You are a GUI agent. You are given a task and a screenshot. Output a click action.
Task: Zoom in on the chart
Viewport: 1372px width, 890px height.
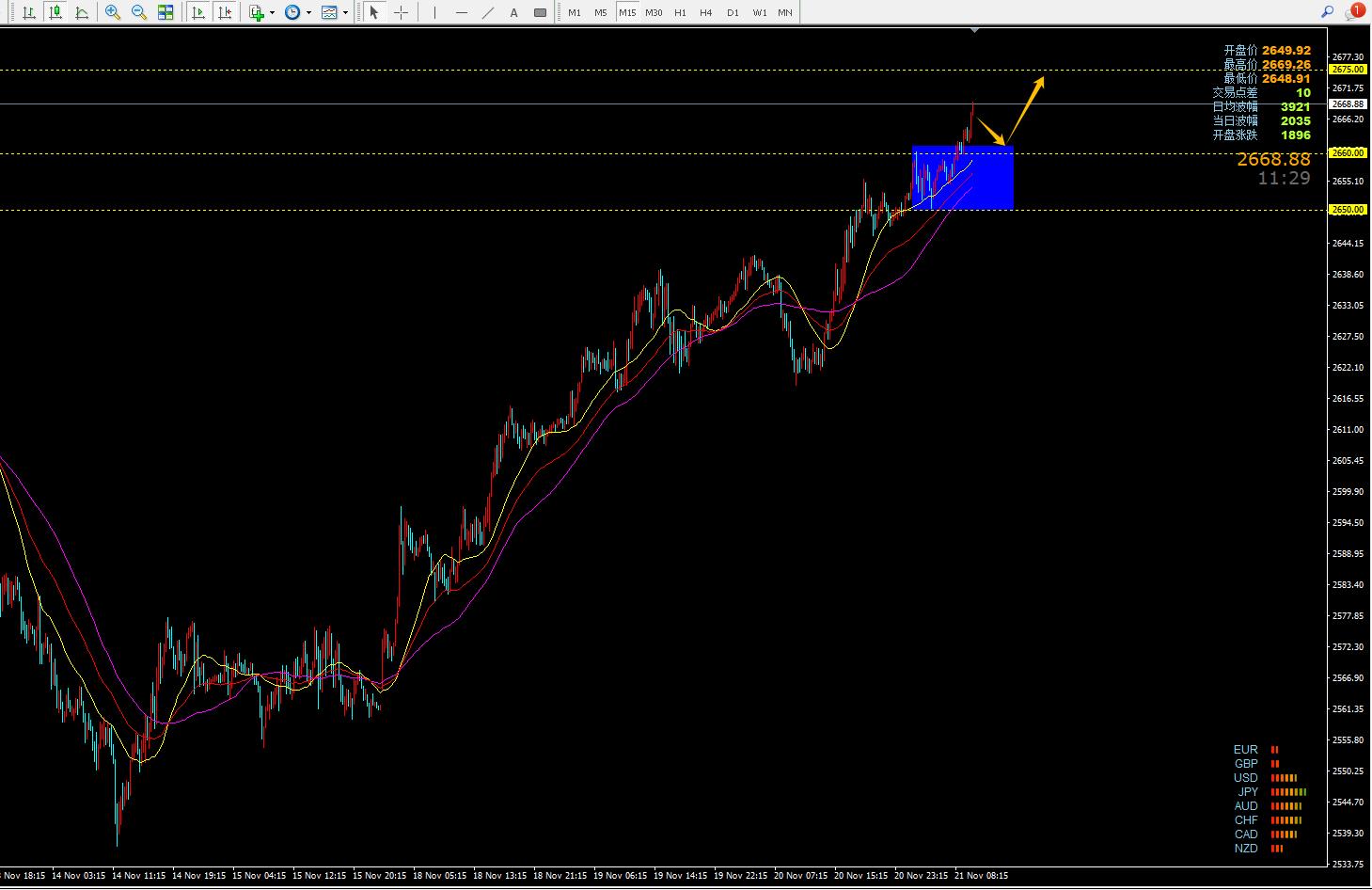coord(113,12)
